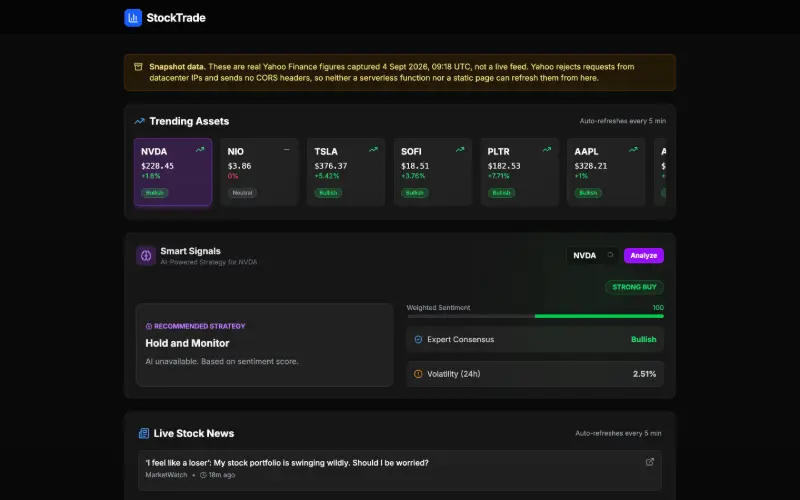800x500 pixels.
Task: Click the Weighted Sentiment score 100
Action: pos(658,308)
